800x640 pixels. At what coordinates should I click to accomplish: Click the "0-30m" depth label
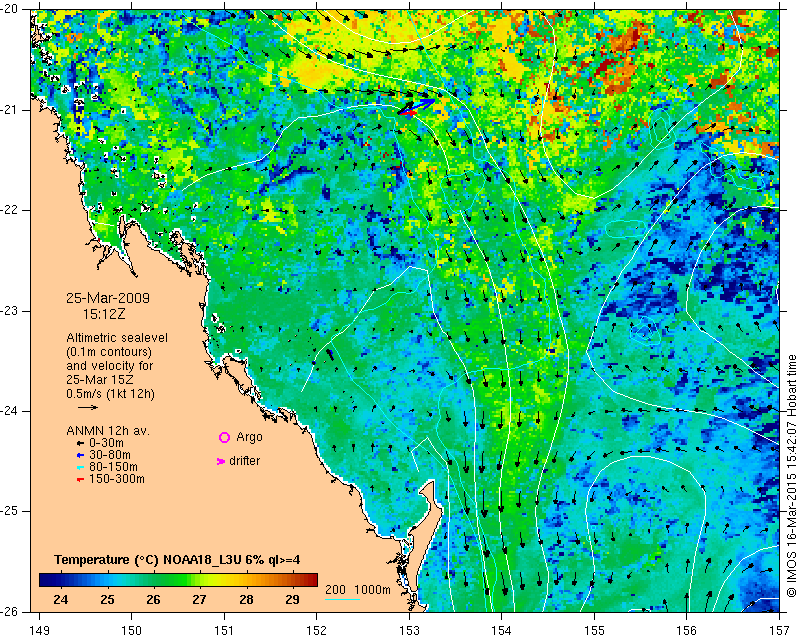[106, 443]
